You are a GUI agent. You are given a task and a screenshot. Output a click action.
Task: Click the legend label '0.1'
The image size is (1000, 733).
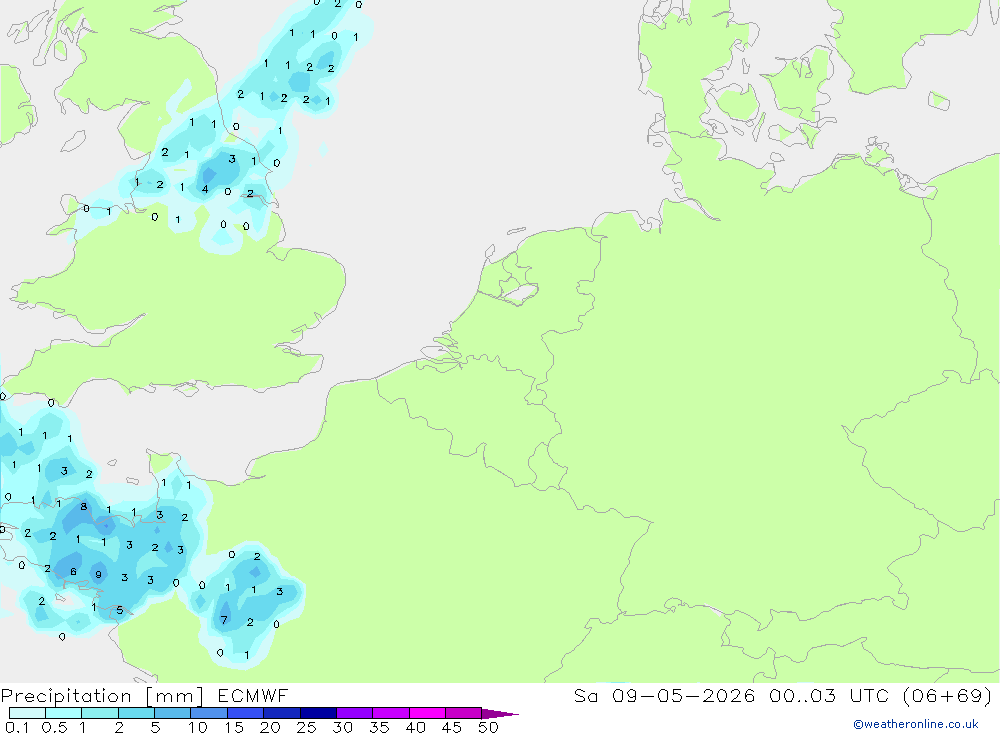pyautogui.click(x=17, y=727)
